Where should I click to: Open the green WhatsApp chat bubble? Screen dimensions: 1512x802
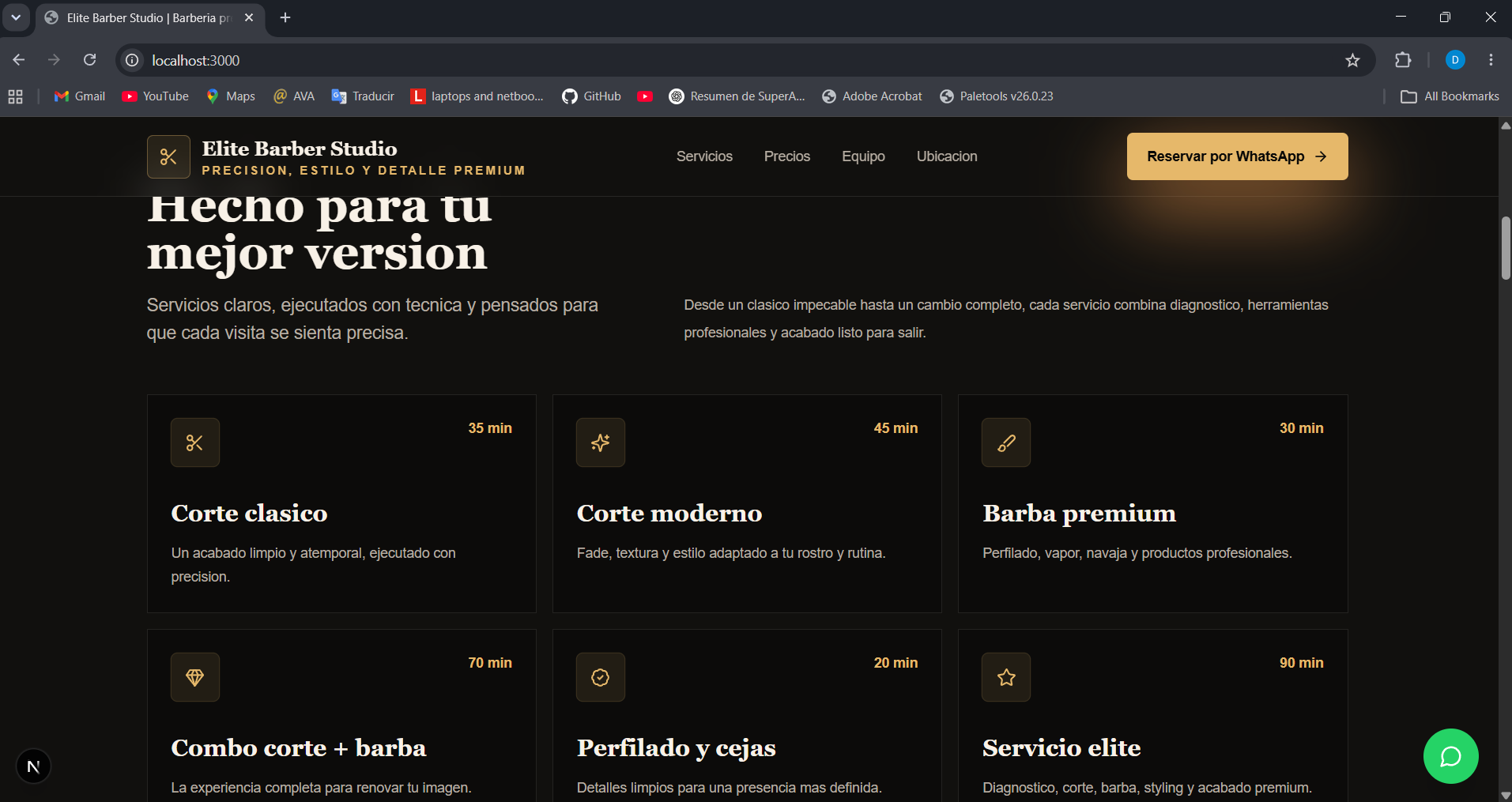click(x=1450, y=756)
